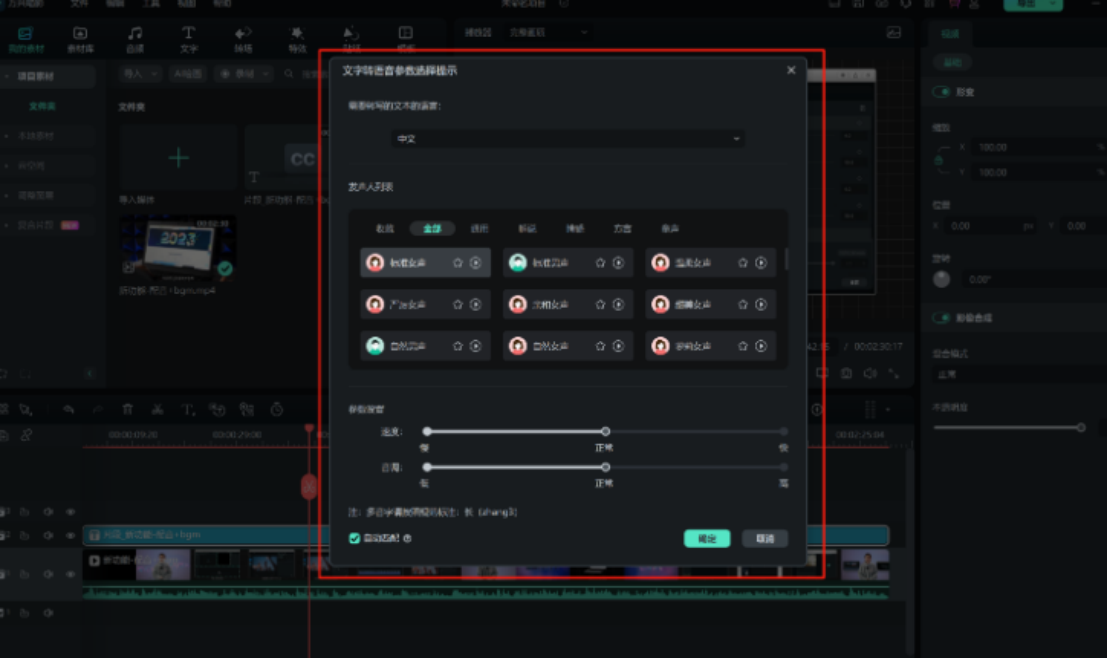Open the 中文 language dropdown
This screenshot has width=1108, height=658.
[x=567, y=139]
